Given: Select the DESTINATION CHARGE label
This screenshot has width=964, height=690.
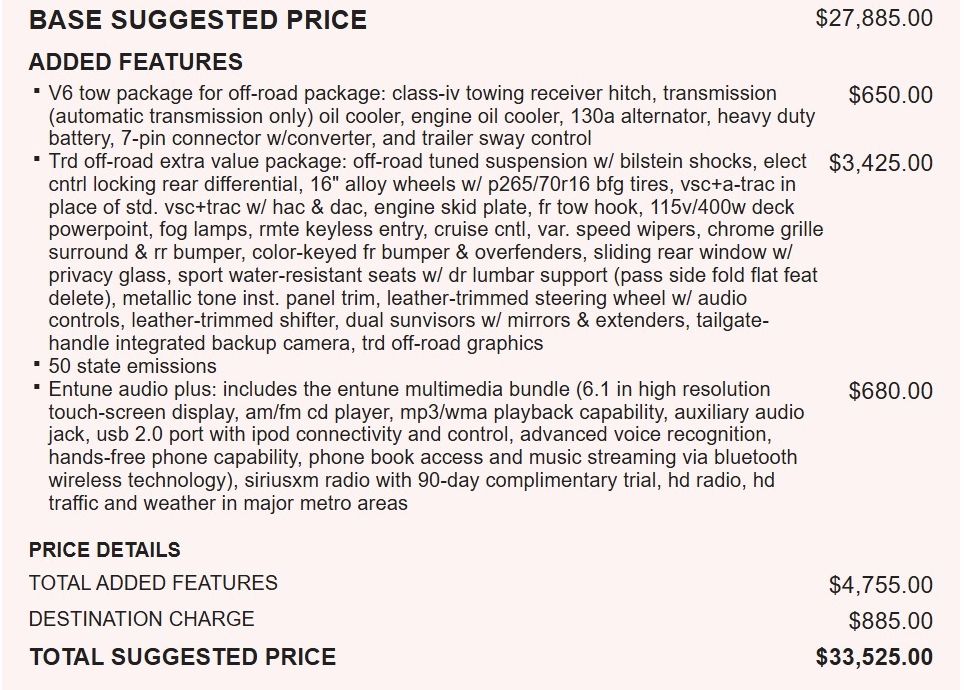Looking at the screenshot, I should pos(141,618).
